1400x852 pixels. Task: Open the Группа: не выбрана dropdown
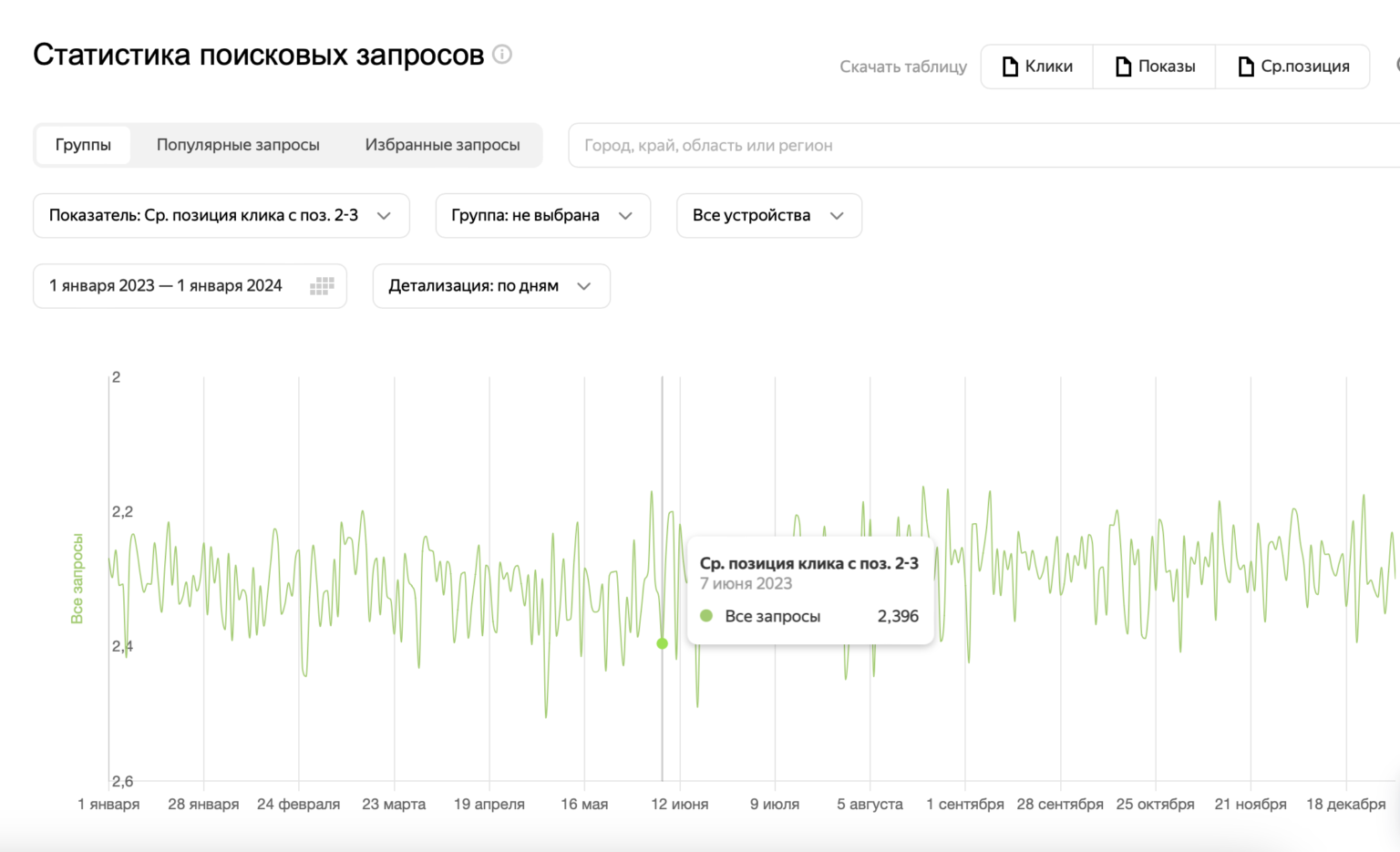coord(543,216)
